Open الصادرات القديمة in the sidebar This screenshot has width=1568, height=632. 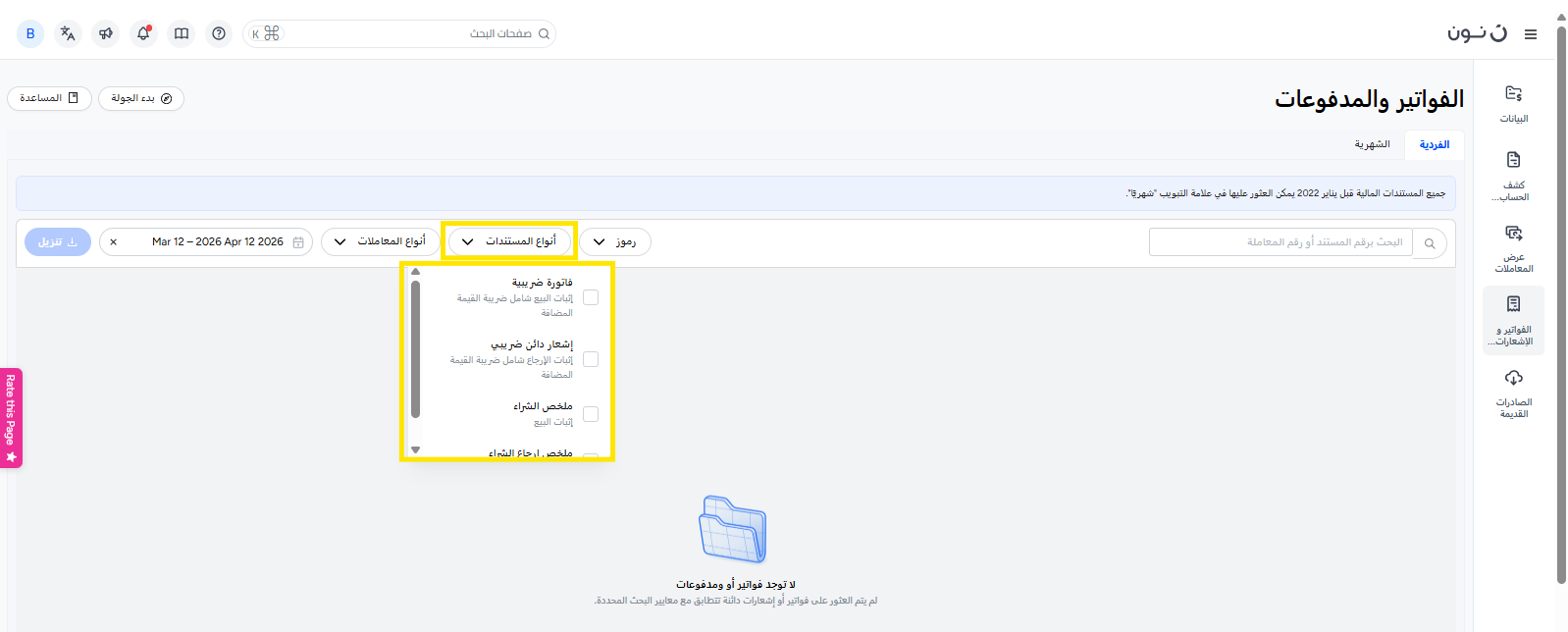pyautogui.click(x=1513, y=393)
